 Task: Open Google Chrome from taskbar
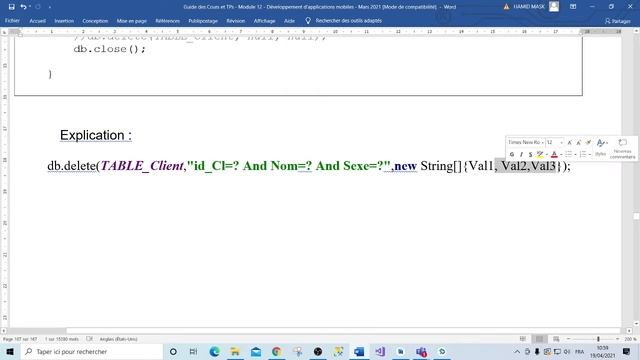click(277, 351)
